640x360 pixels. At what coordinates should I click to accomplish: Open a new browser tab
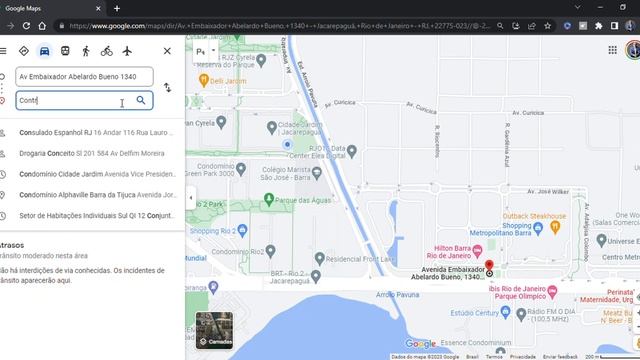(x=117, y=8)
